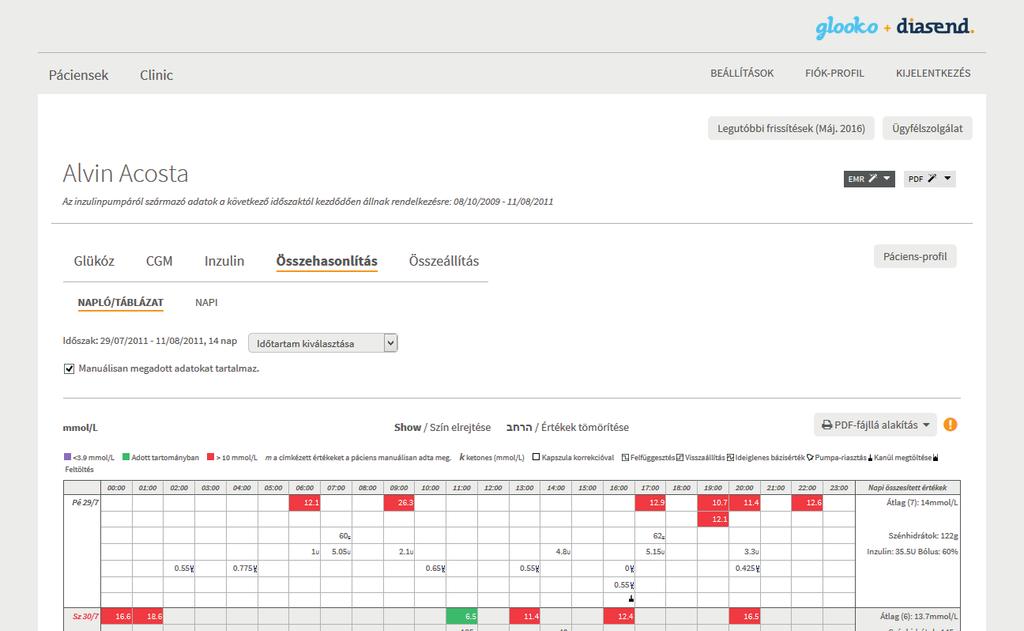
Task: Click the diasend logo
Action: point(935,26)
